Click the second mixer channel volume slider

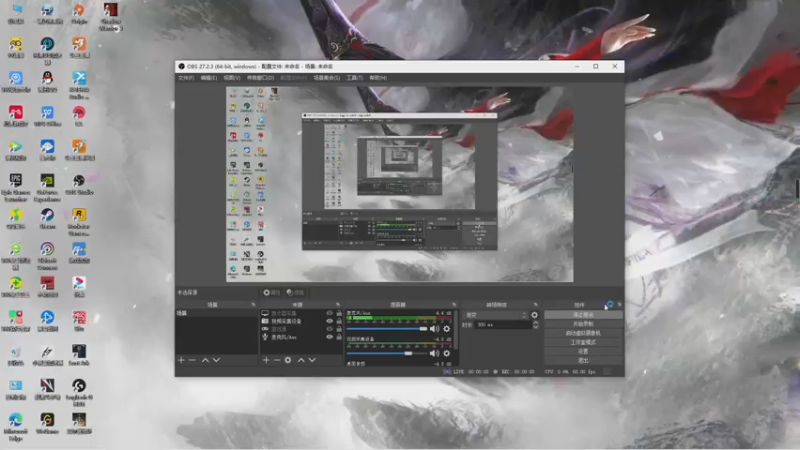387,353
